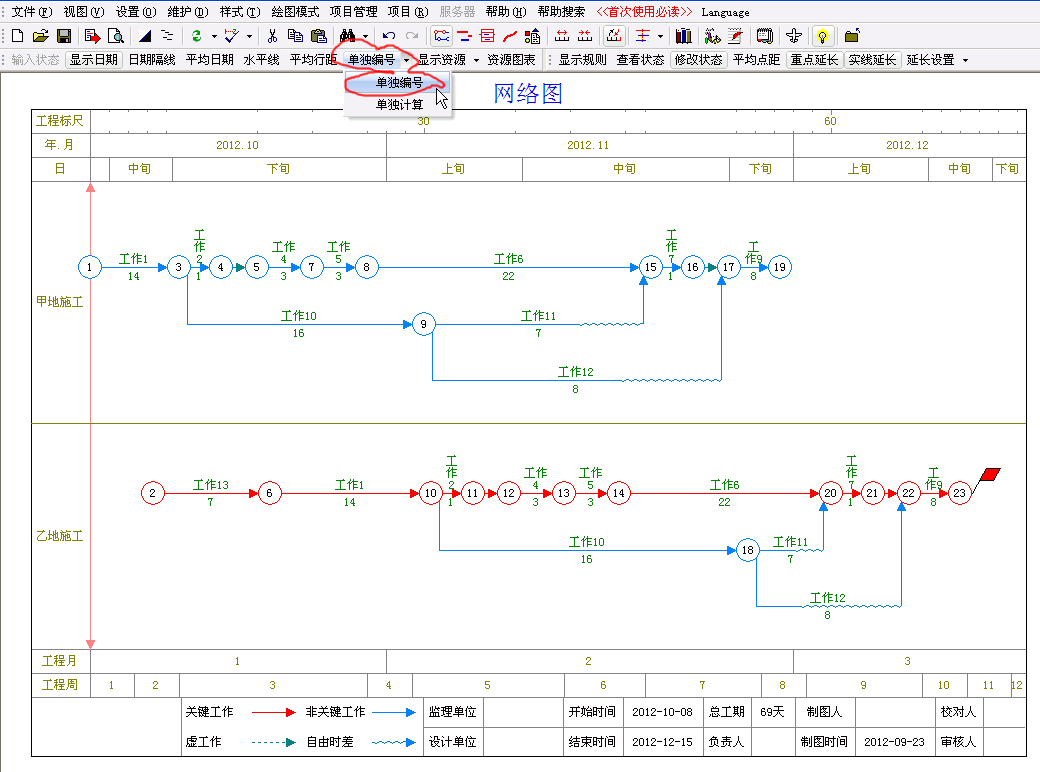Select 单独计算 from the dropdown menu
1040x772 pixels.
click(399, 105)
